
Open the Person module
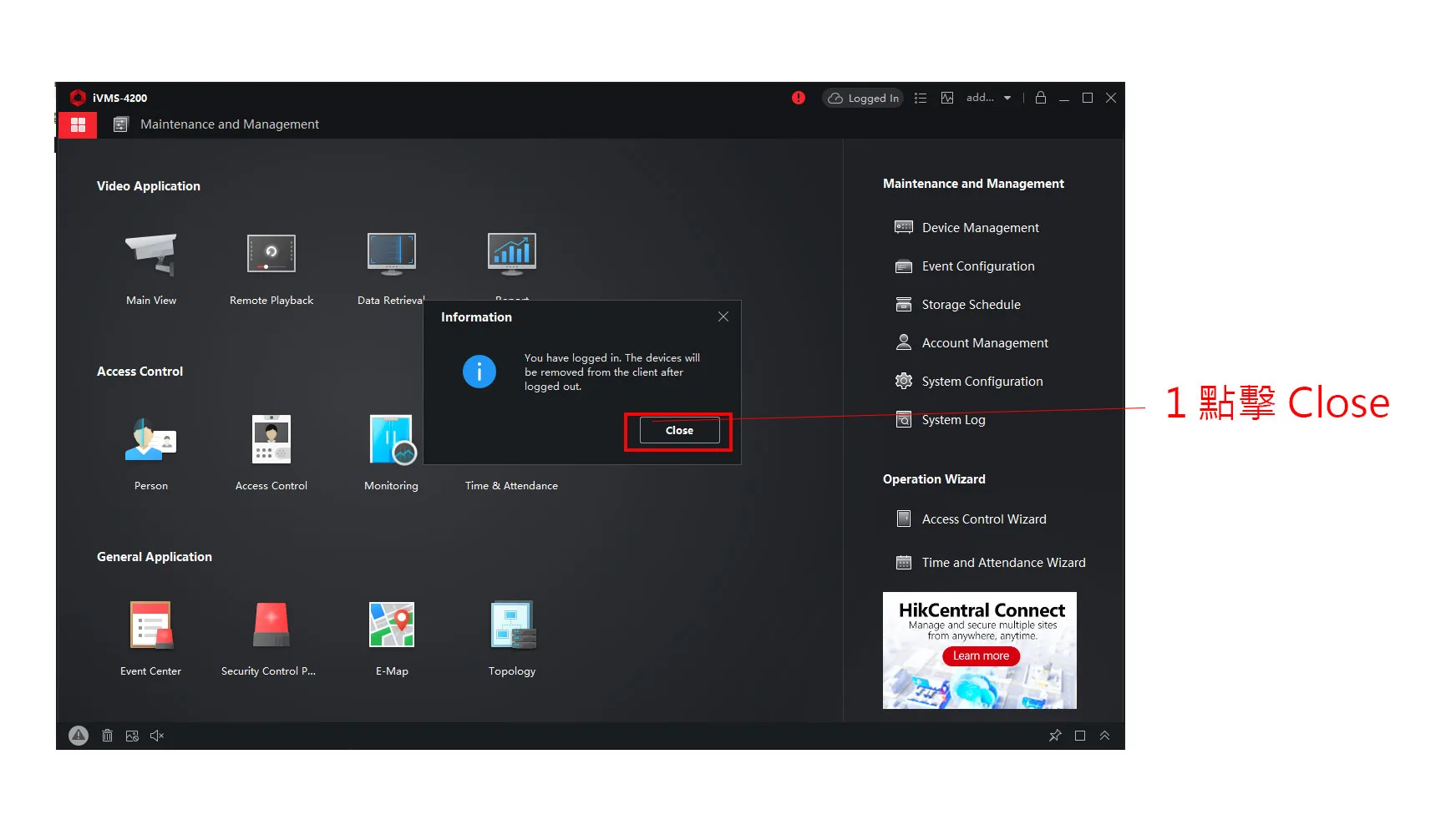[151, 439]
